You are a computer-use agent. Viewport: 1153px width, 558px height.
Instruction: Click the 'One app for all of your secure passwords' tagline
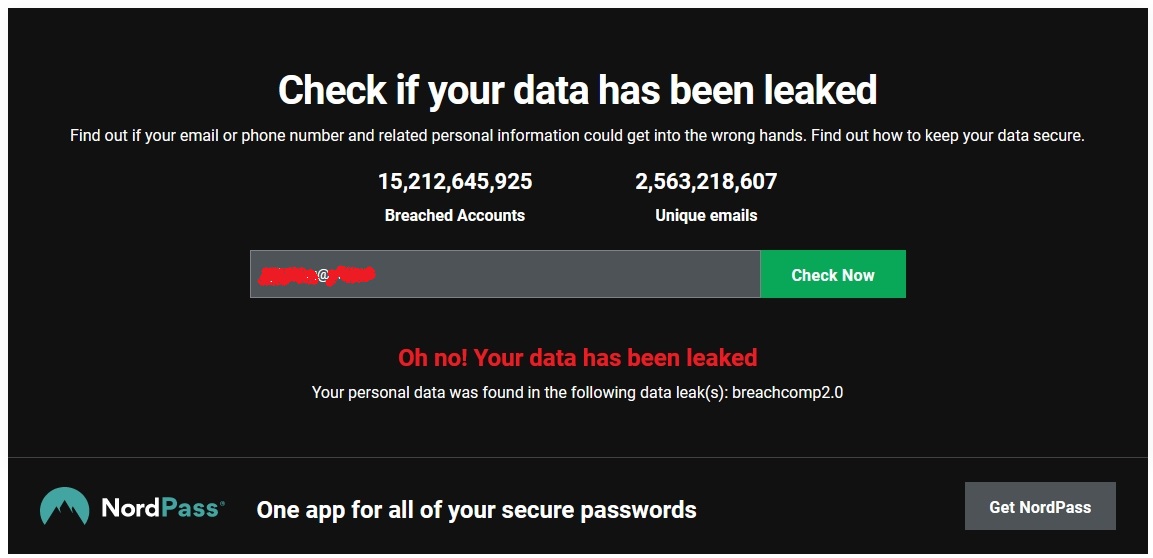click(x=476, y=509)
